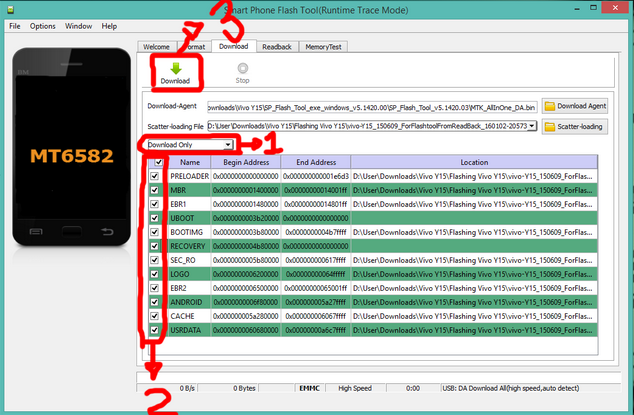
Task: Click the Stop icon
Action: tap(243, 68)
